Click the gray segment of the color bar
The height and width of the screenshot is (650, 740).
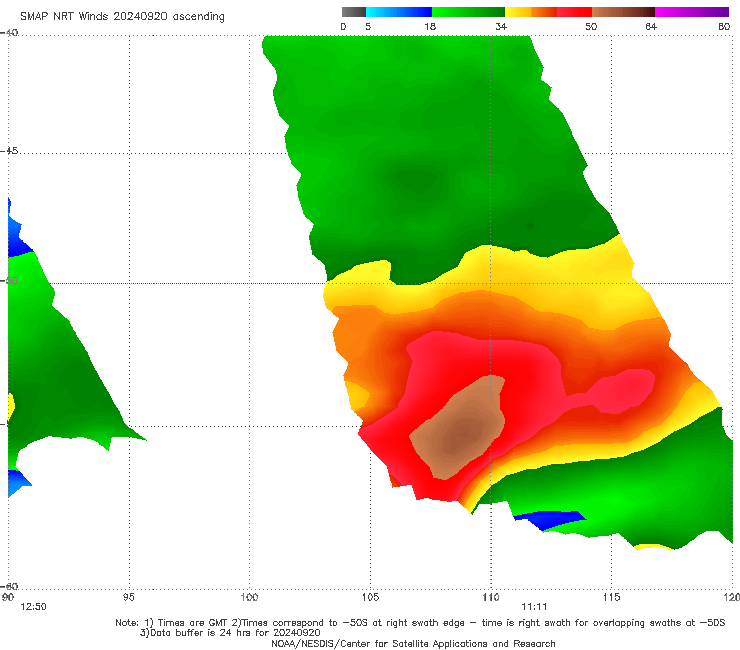pyautogui.click(x=354, y=12)
